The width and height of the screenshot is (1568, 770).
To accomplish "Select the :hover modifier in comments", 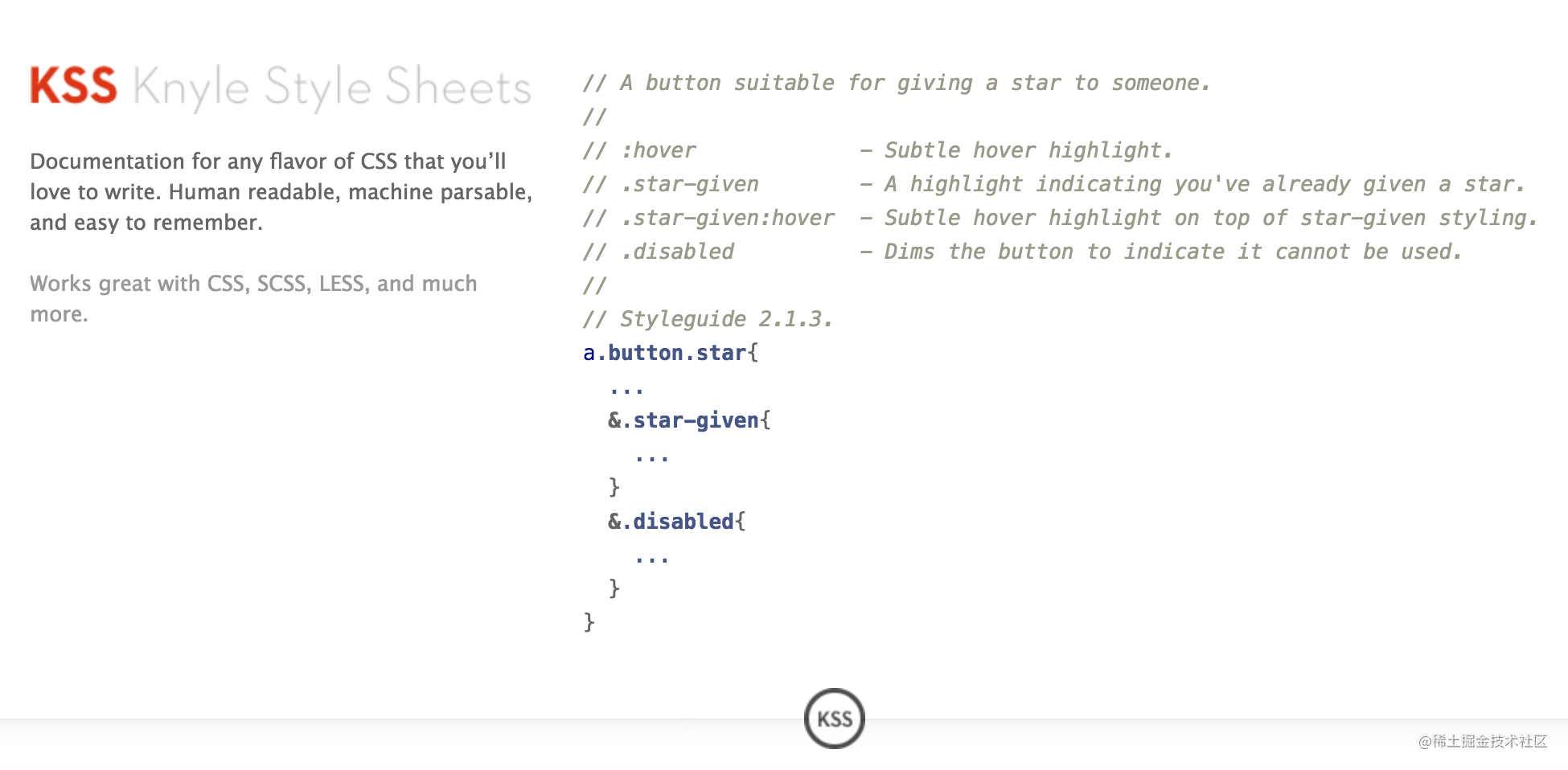I will coord(659,150).
